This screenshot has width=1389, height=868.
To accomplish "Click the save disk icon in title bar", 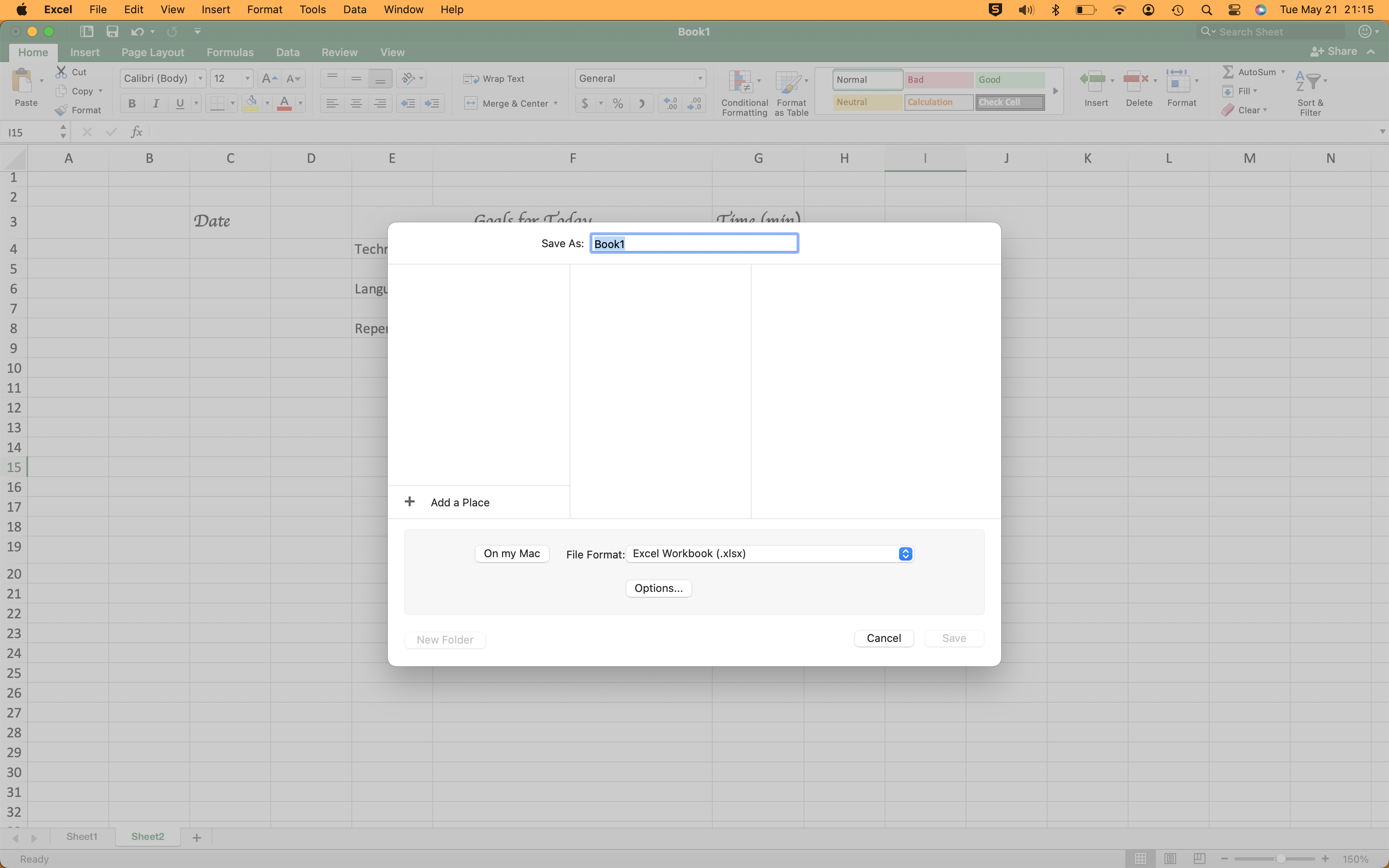I will coord(112,31).
